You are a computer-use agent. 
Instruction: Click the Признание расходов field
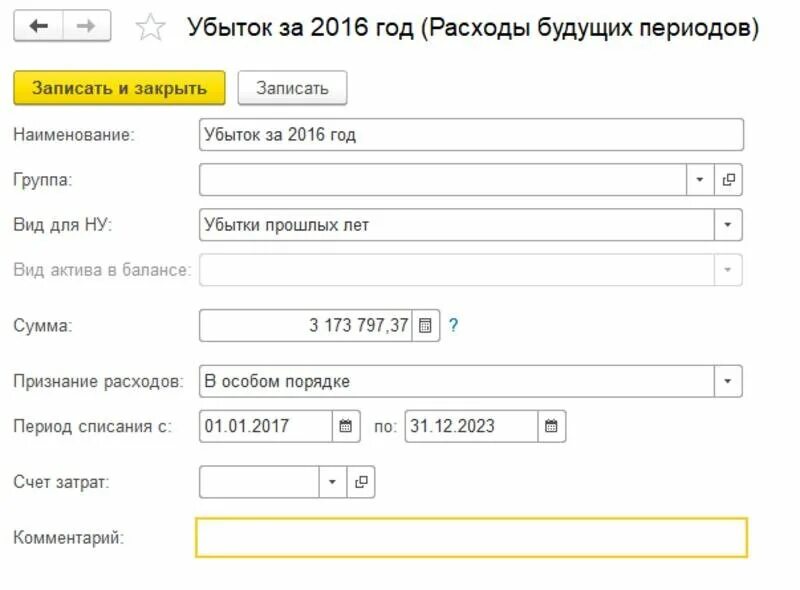(457, 381)
